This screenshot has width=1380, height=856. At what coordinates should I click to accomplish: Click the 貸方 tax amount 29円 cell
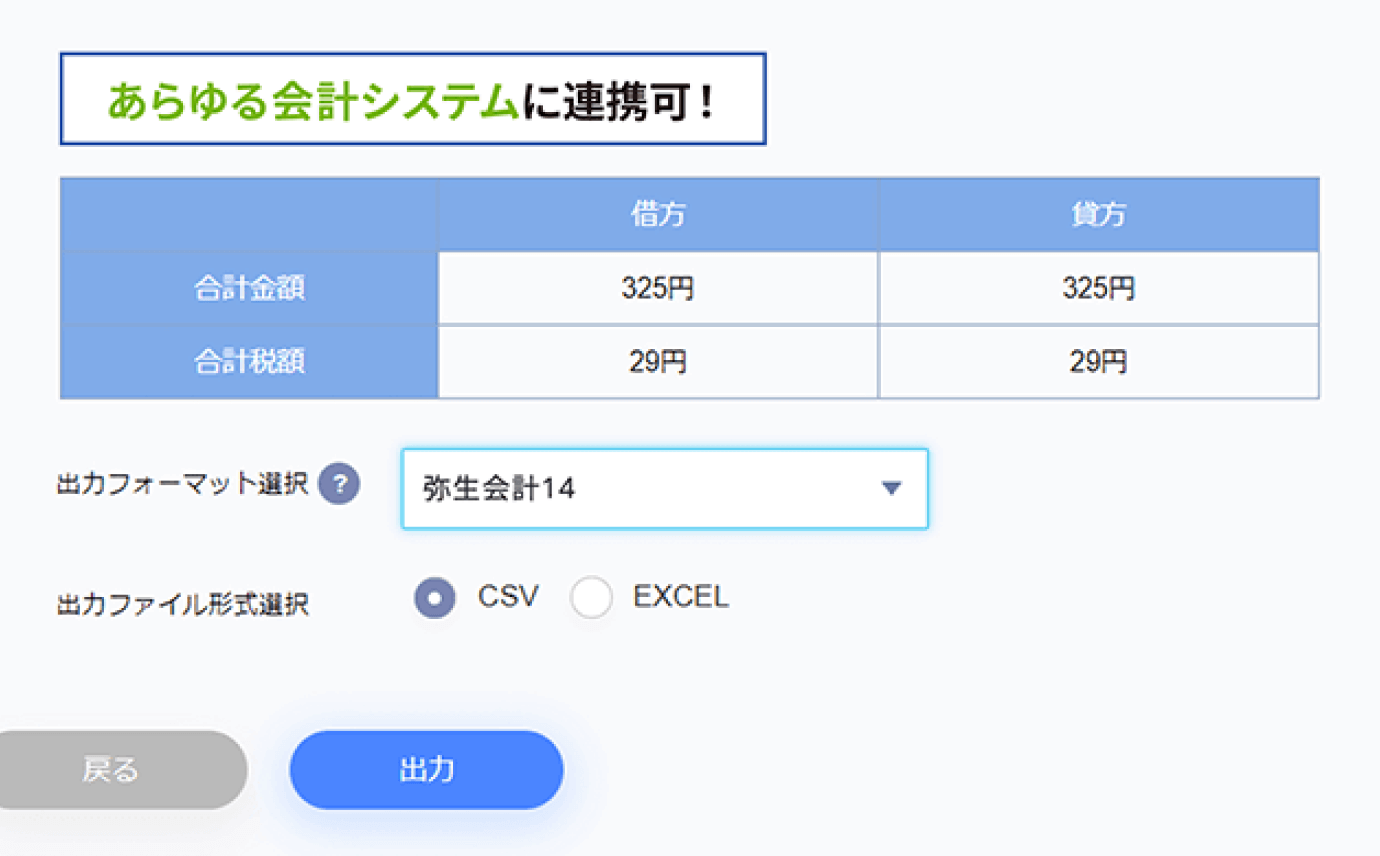coord(1098,362)
